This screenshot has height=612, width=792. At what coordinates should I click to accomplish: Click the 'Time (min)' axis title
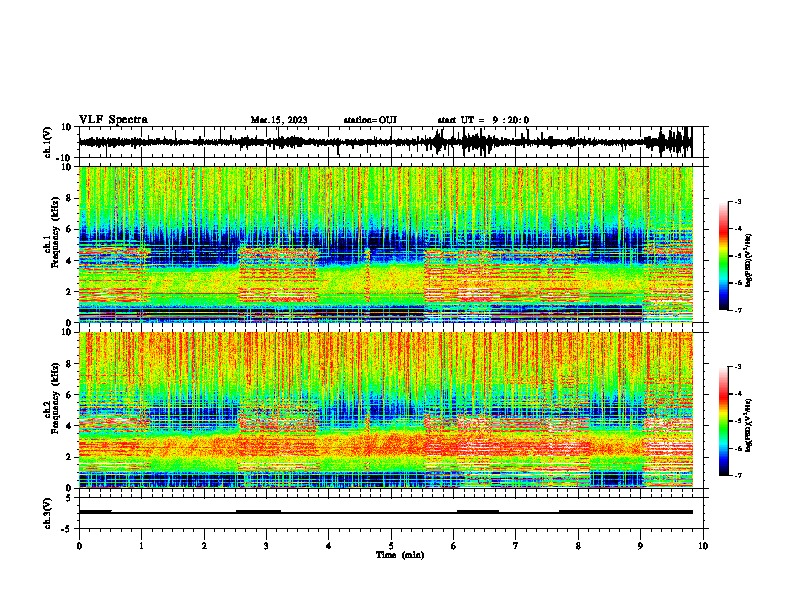400,555
